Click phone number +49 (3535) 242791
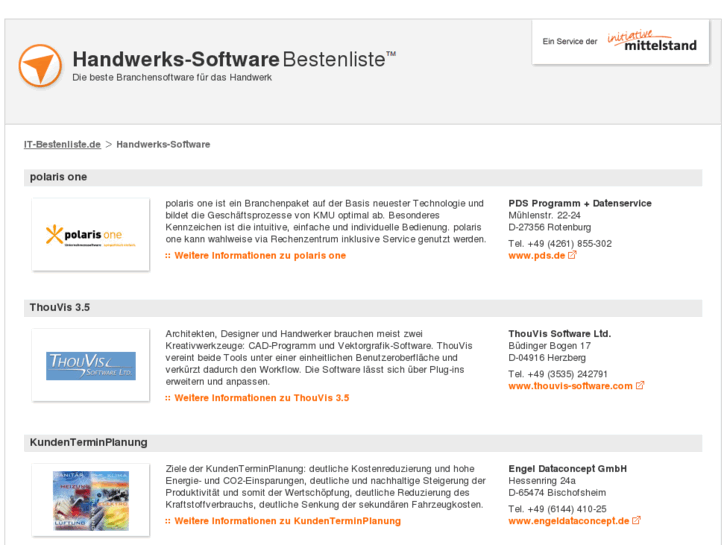Screen dimensions: 727x545 568,374
